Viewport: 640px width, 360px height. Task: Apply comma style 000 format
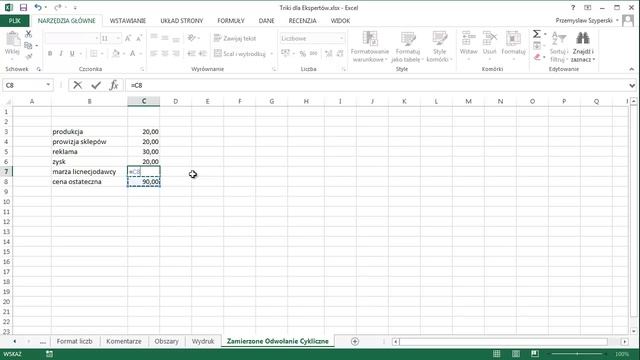(x=313, y=53)
